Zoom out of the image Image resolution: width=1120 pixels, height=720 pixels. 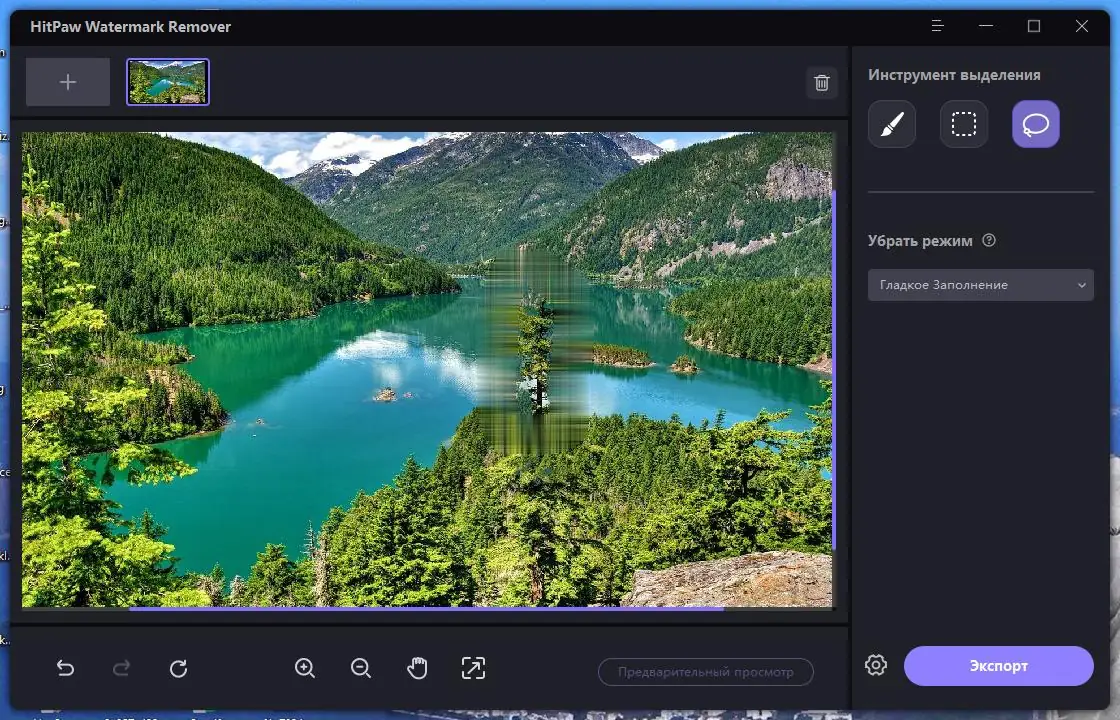361,668
